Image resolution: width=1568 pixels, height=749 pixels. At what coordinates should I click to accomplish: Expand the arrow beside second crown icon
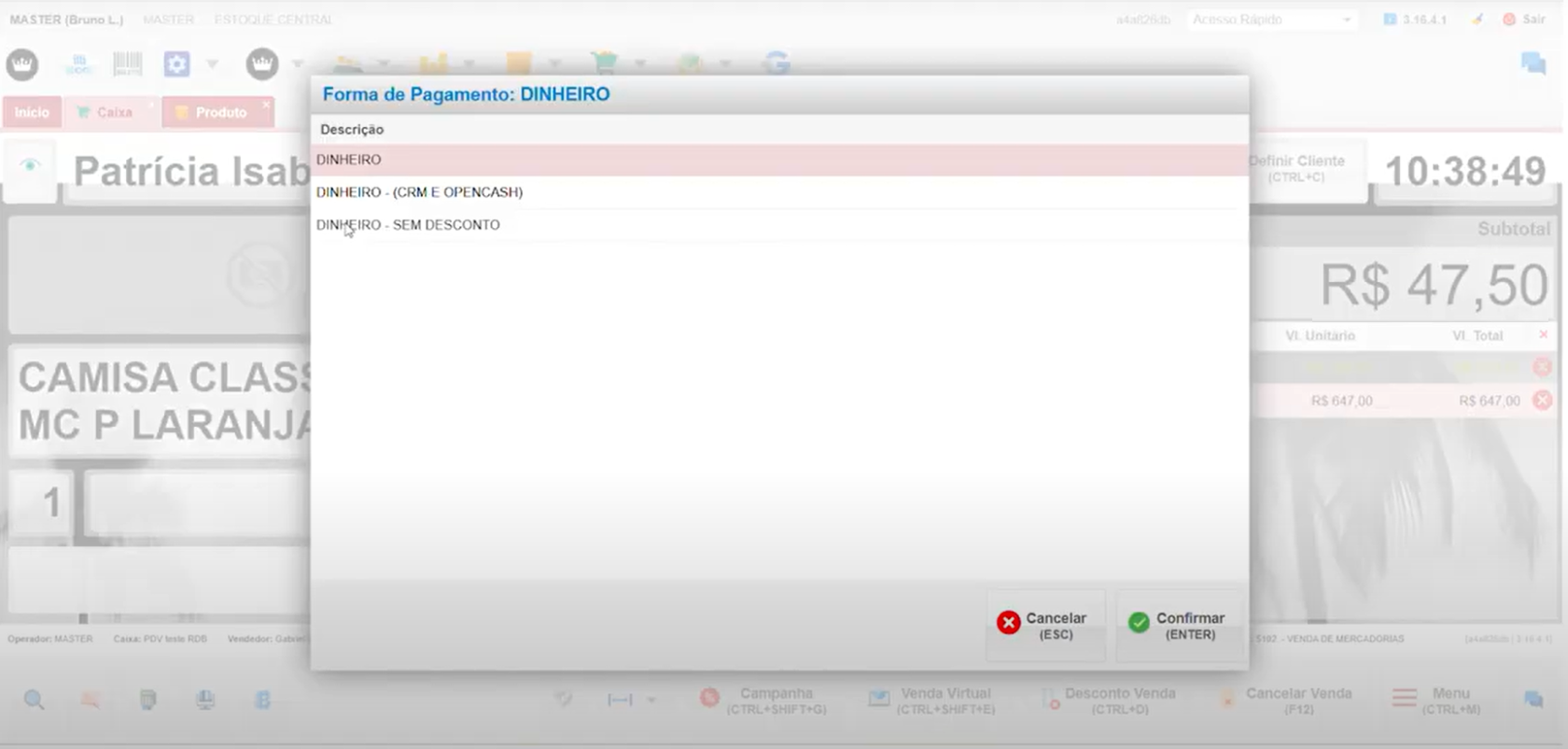pos(298,64)
